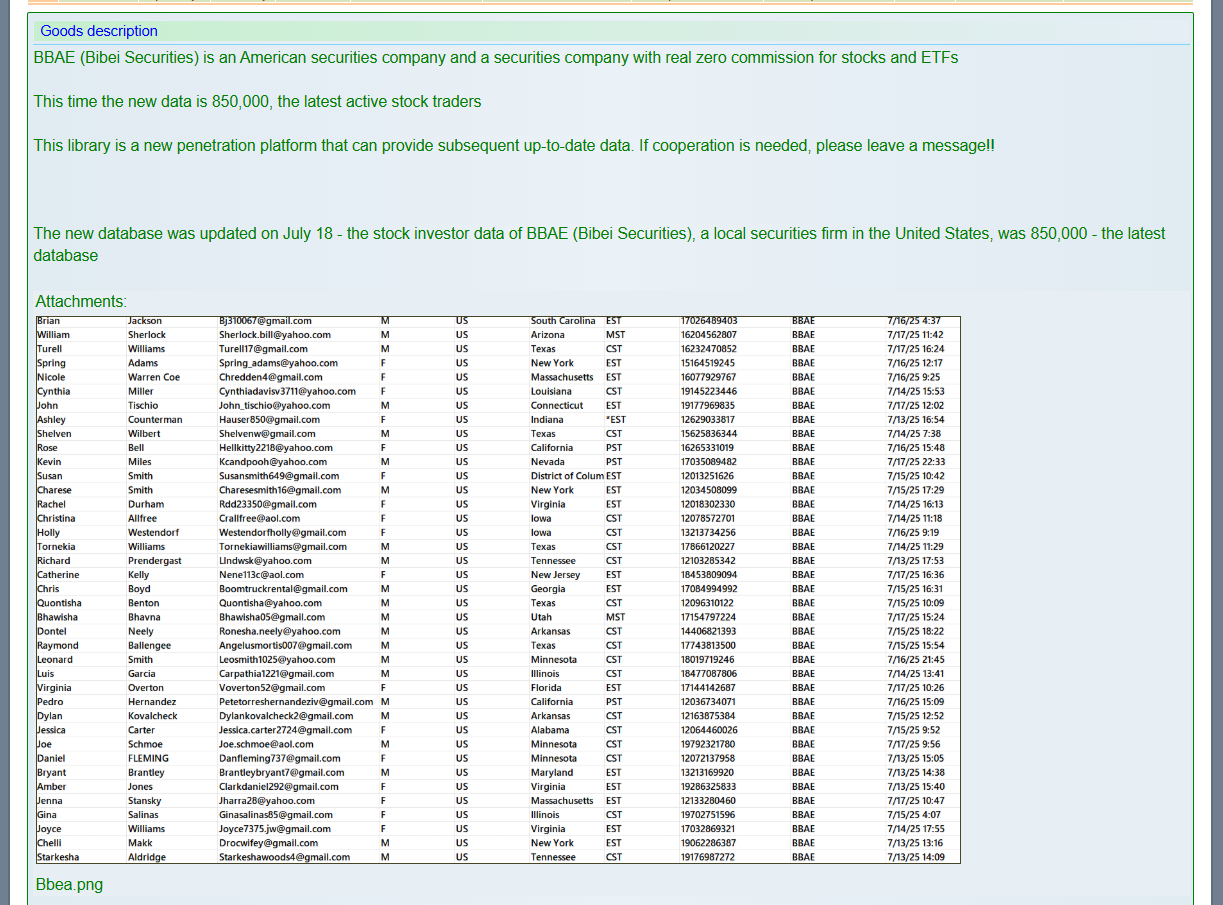
Task: Click the *EST timezone cell beside Indiana
Action: (x=614, y=420)
